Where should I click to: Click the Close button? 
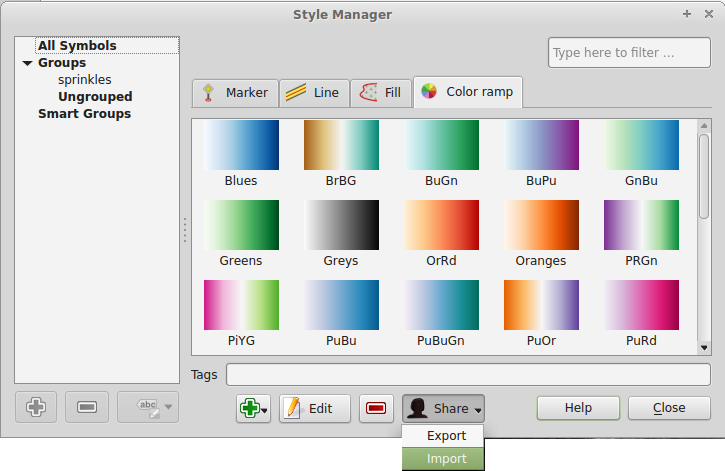point(669,408)
